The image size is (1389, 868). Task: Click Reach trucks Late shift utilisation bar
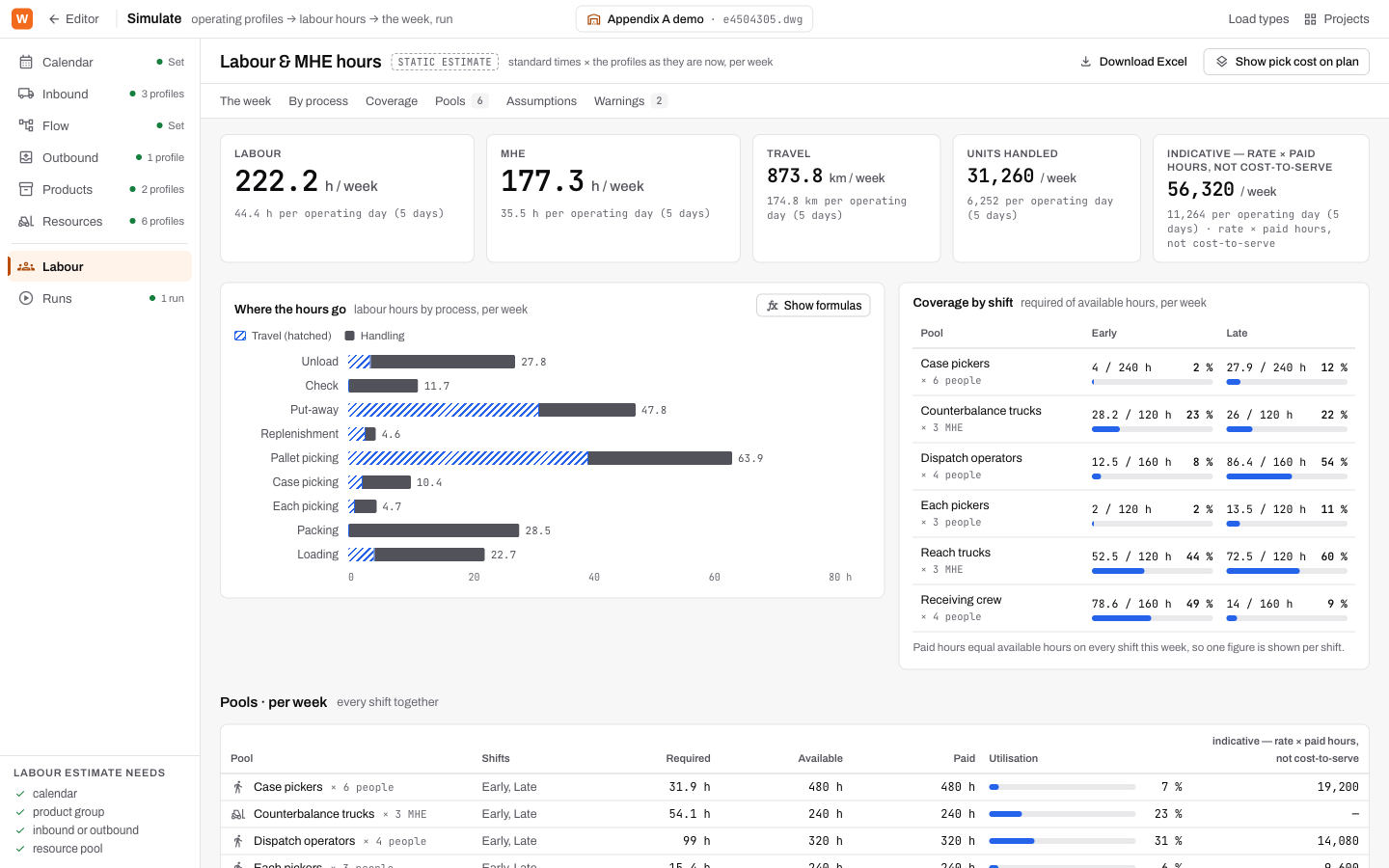1287,571
